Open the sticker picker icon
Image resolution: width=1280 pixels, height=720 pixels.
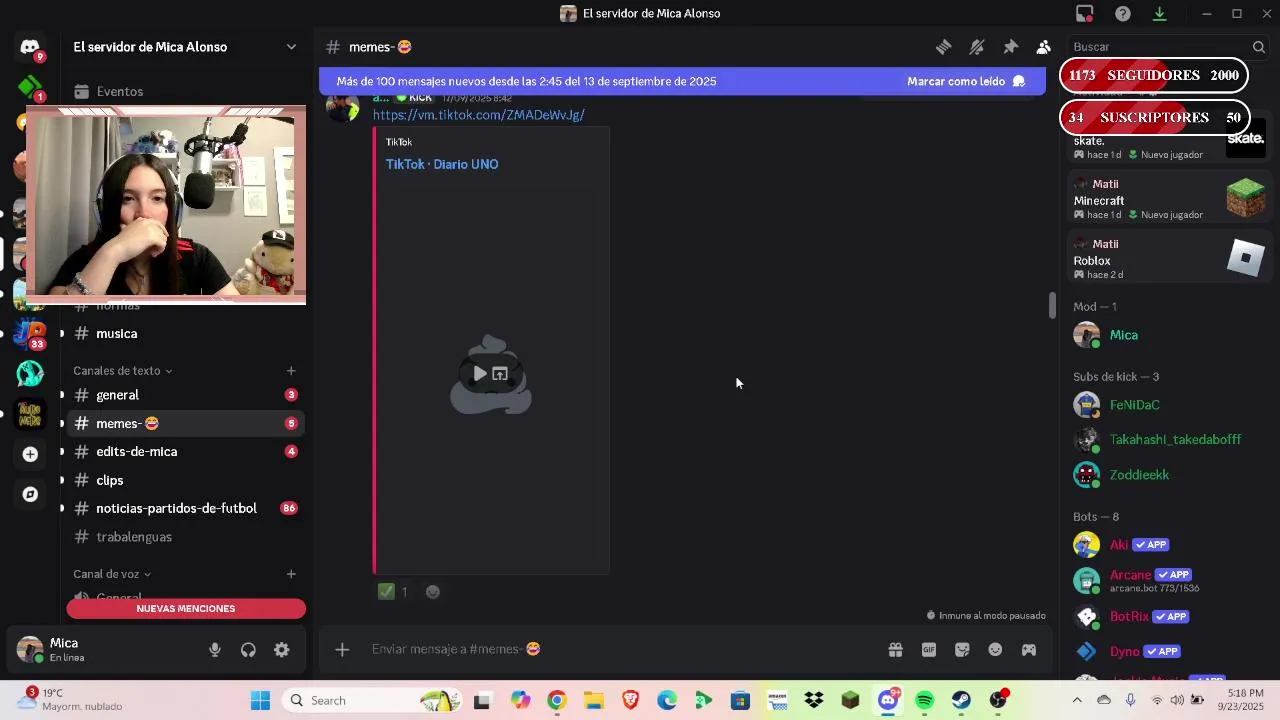962,649
